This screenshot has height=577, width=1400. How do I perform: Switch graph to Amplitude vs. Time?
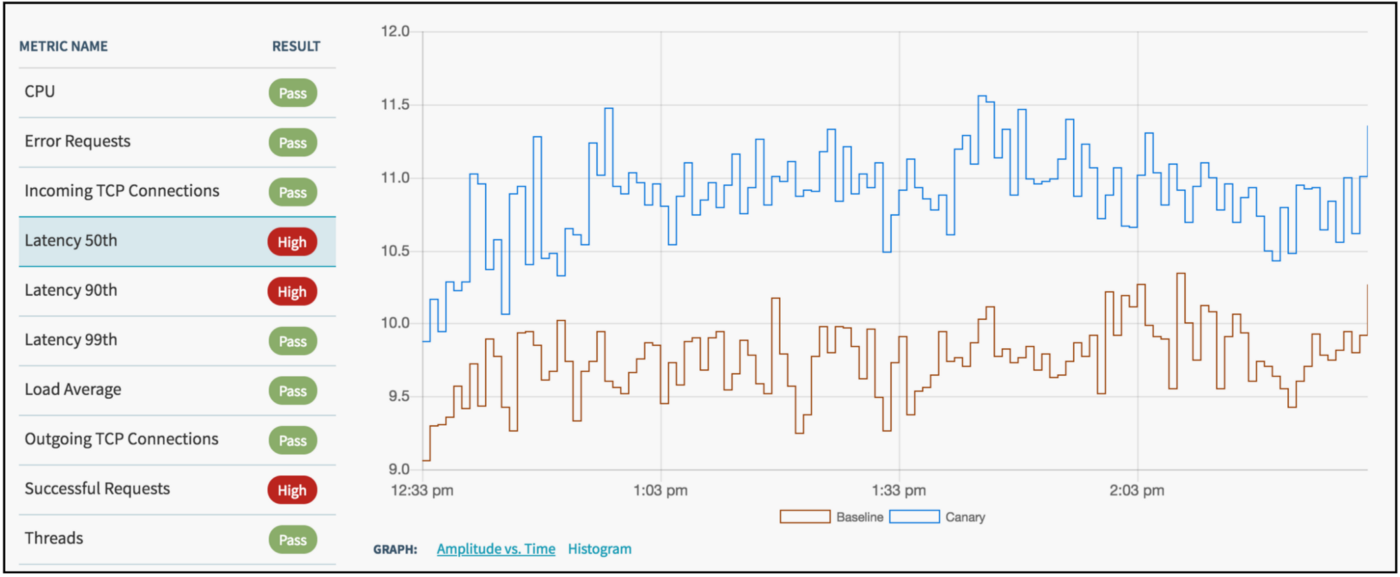[x=495, y=549]
